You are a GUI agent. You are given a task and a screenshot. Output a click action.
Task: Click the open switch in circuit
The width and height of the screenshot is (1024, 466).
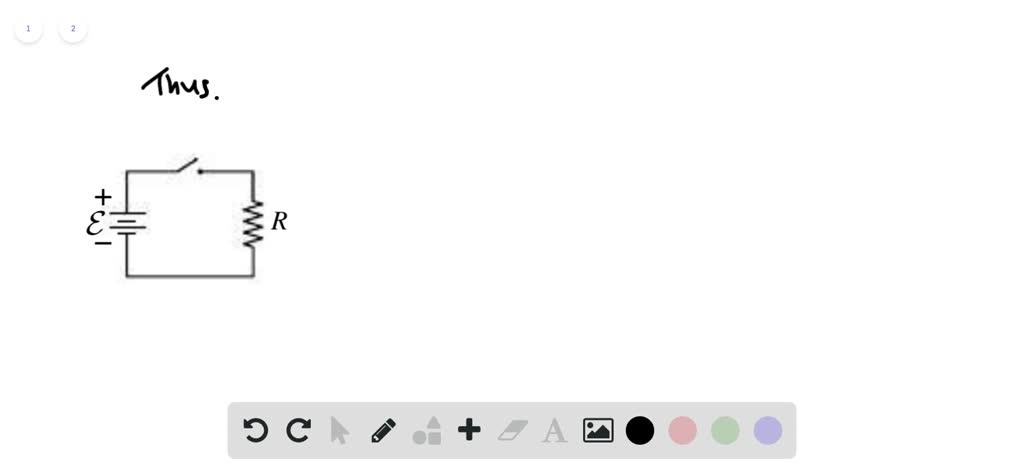coord(188,166)
